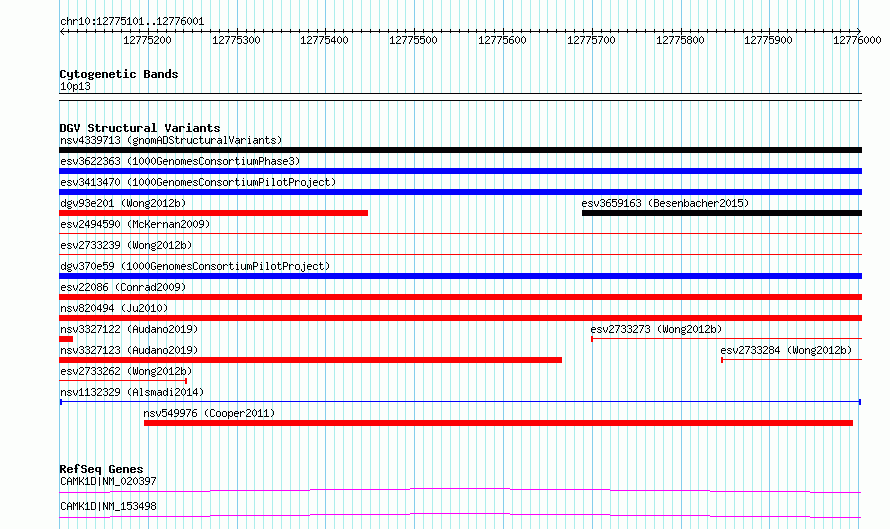Click the blue esv3622363 variant bar
The width and height of the screenshot is (890, 529).
point(460,171)
